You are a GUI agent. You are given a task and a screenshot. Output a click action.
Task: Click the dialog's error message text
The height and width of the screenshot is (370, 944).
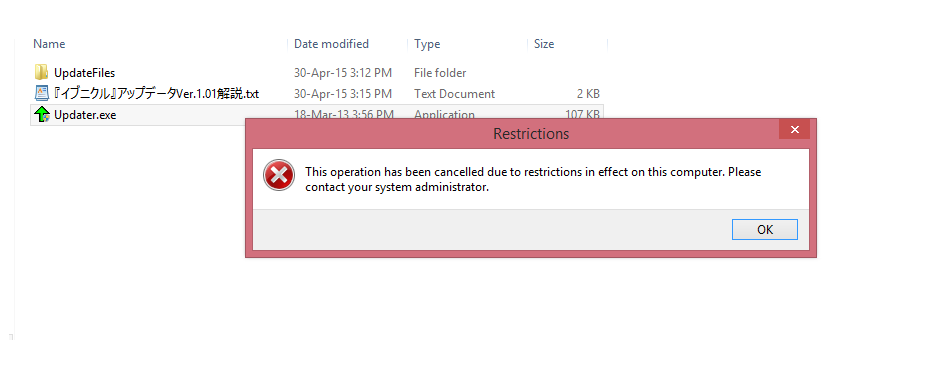533,179
